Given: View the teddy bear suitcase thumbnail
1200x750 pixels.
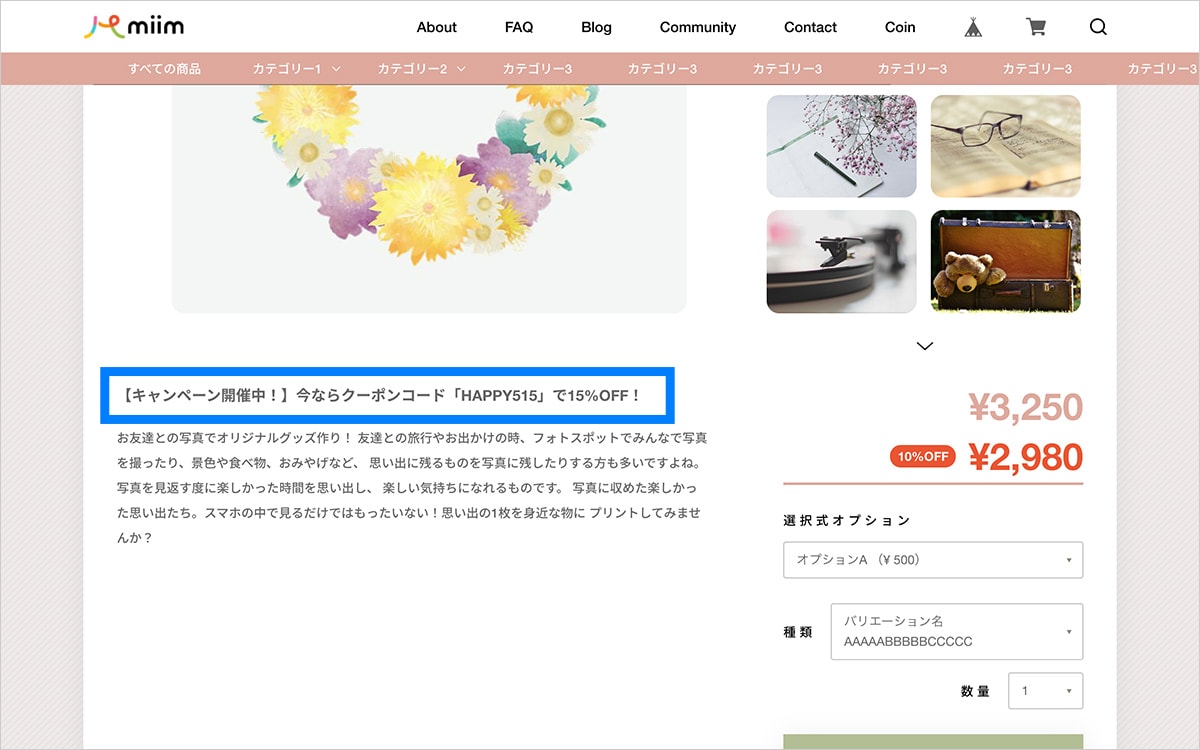Looking at the screenshot, I should [1006, 261].
